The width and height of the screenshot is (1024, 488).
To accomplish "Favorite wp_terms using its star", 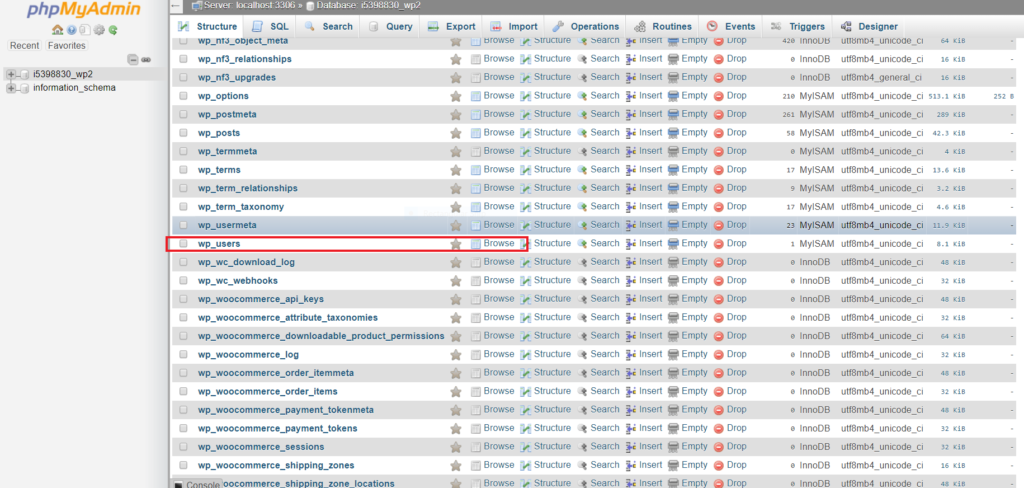I will pos(456,170).
